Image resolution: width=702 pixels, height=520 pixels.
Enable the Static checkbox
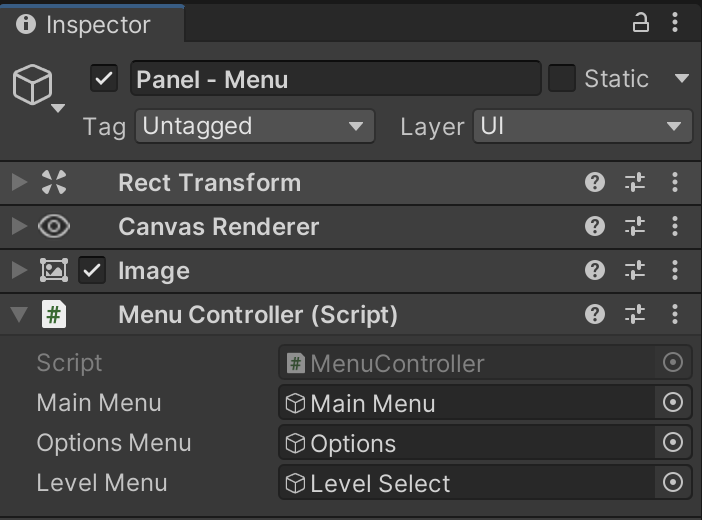tap(562, 78)
